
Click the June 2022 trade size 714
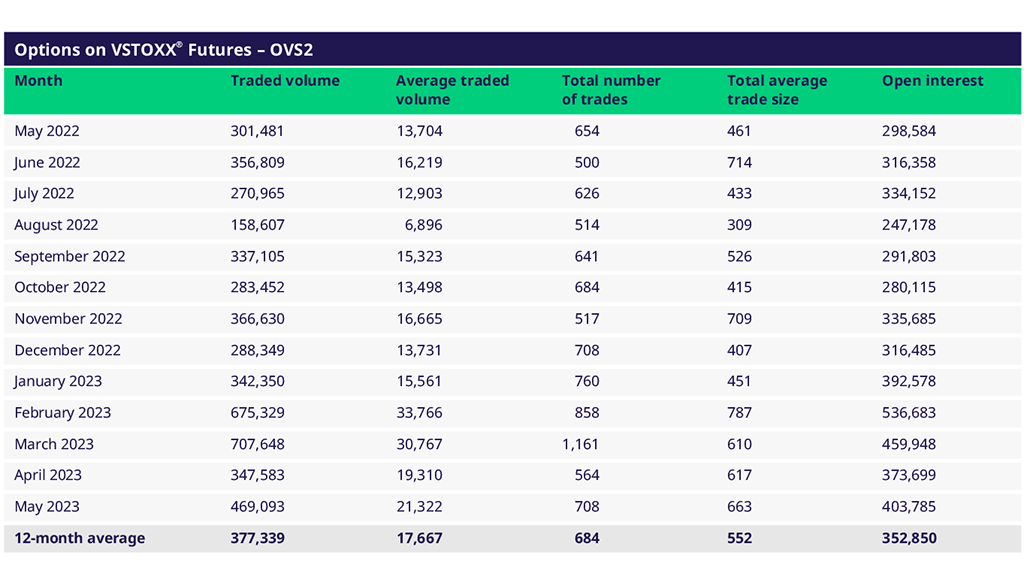(x=739, y=163)
